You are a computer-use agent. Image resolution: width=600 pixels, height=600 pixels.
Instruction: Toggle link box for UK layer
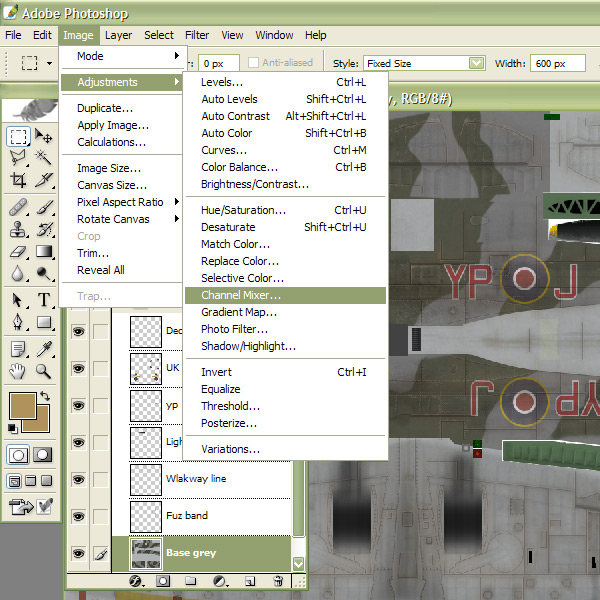(x=101, y=368)
